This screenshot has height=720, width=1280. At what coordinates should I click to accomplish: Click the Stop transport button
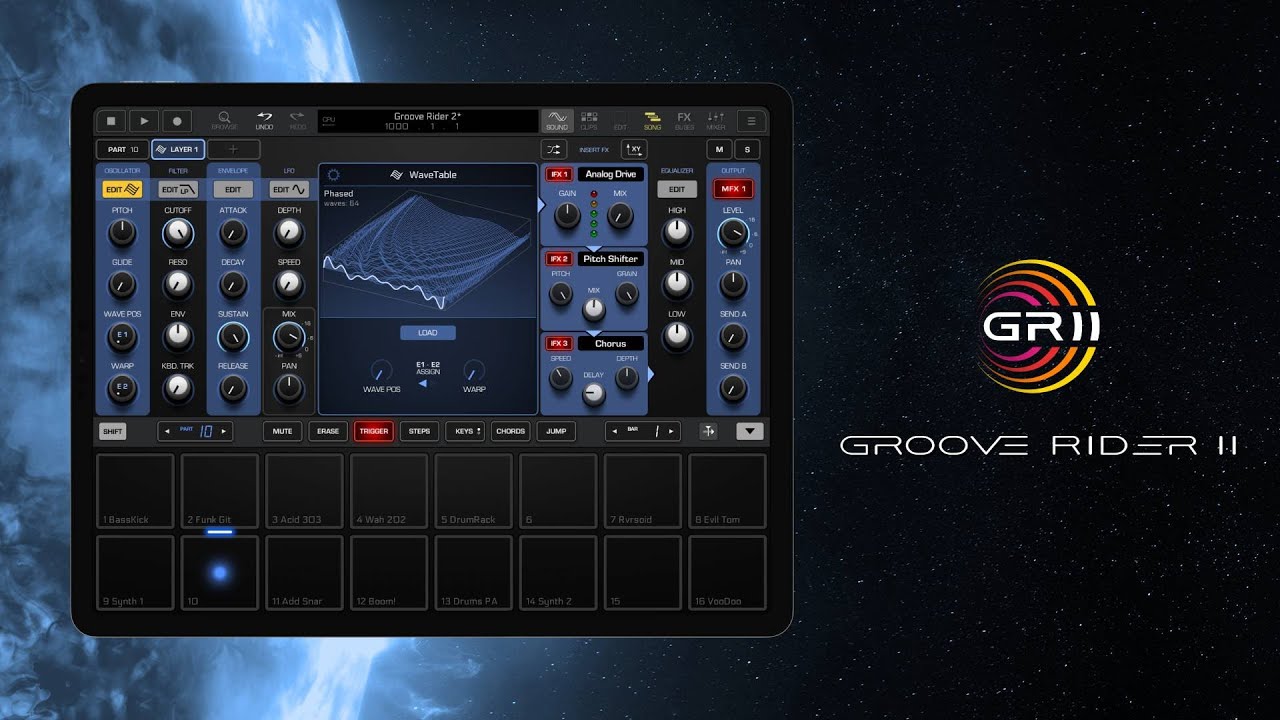[x=111, y=121]
